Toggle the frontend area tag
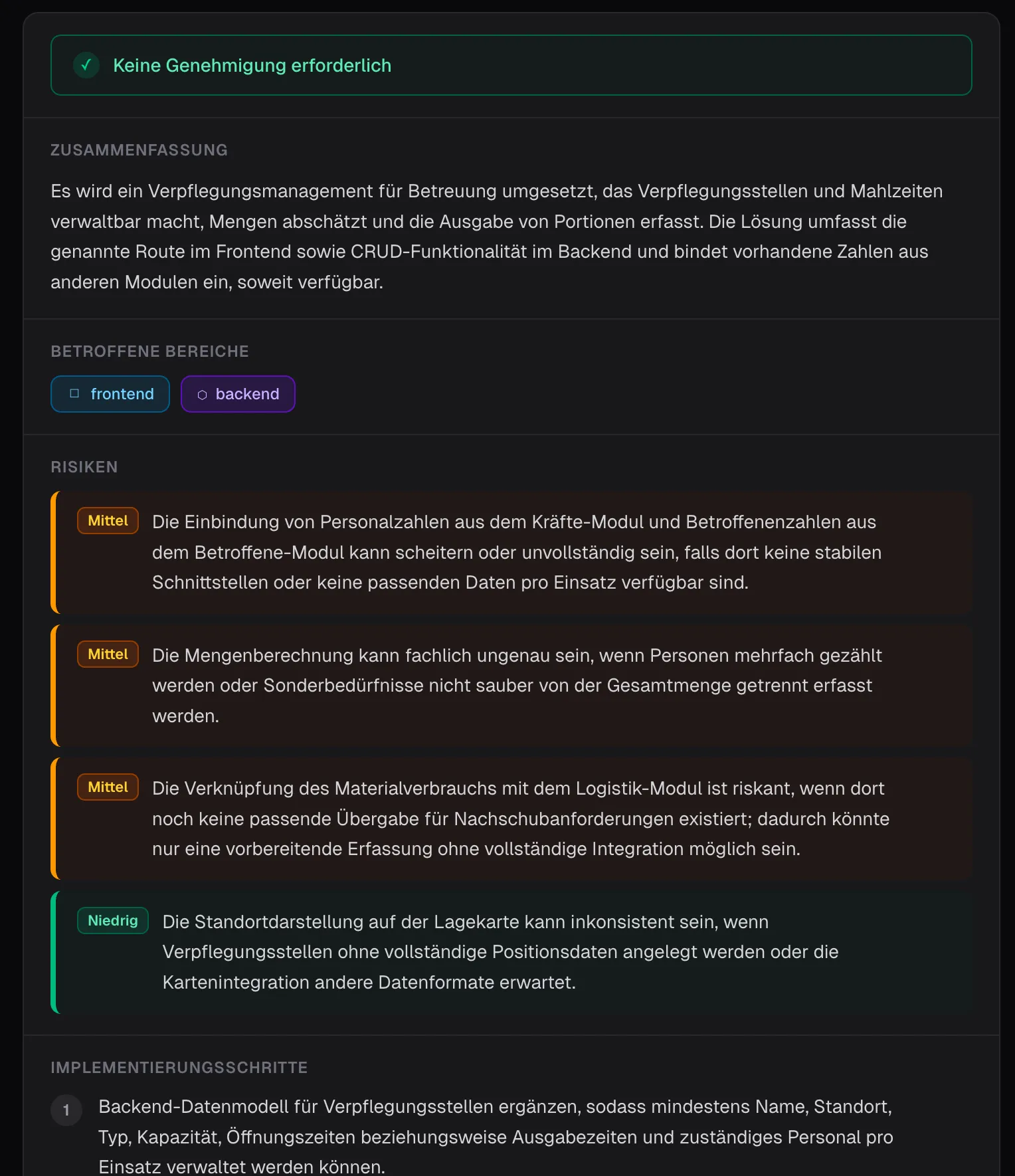Viewport: 1015px width, 1176px height. click(110, 393)
